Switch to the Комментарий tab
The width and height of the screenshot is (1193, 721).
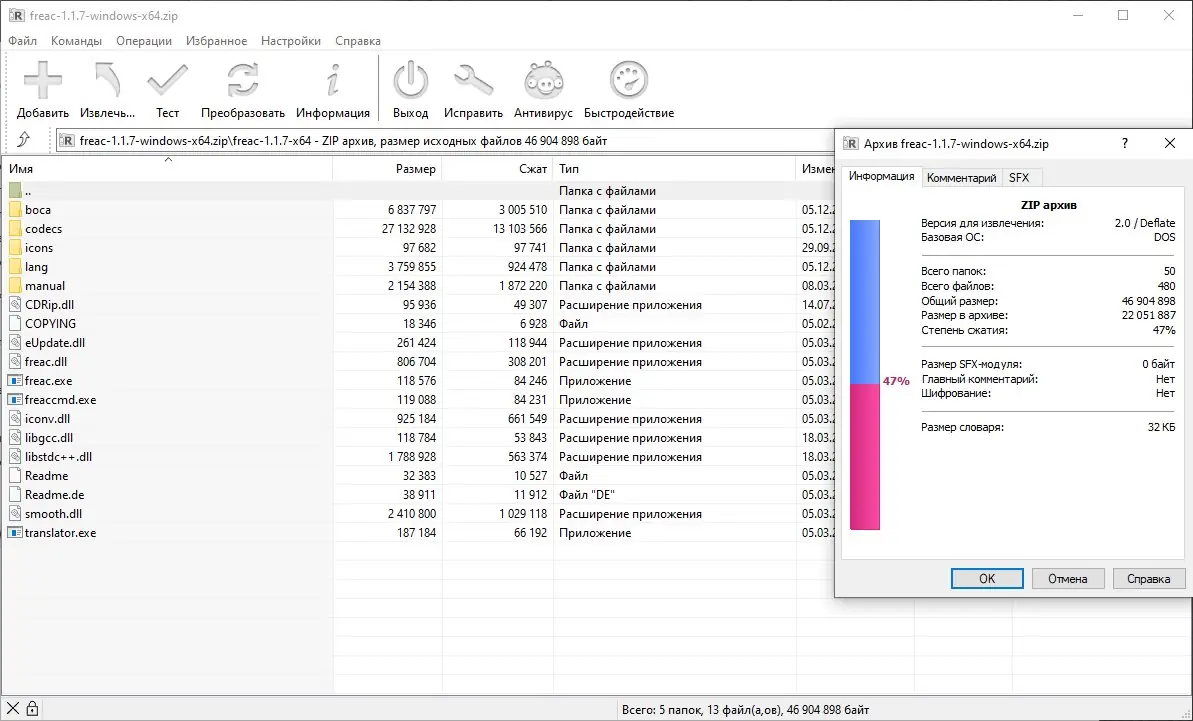(961, 178)
